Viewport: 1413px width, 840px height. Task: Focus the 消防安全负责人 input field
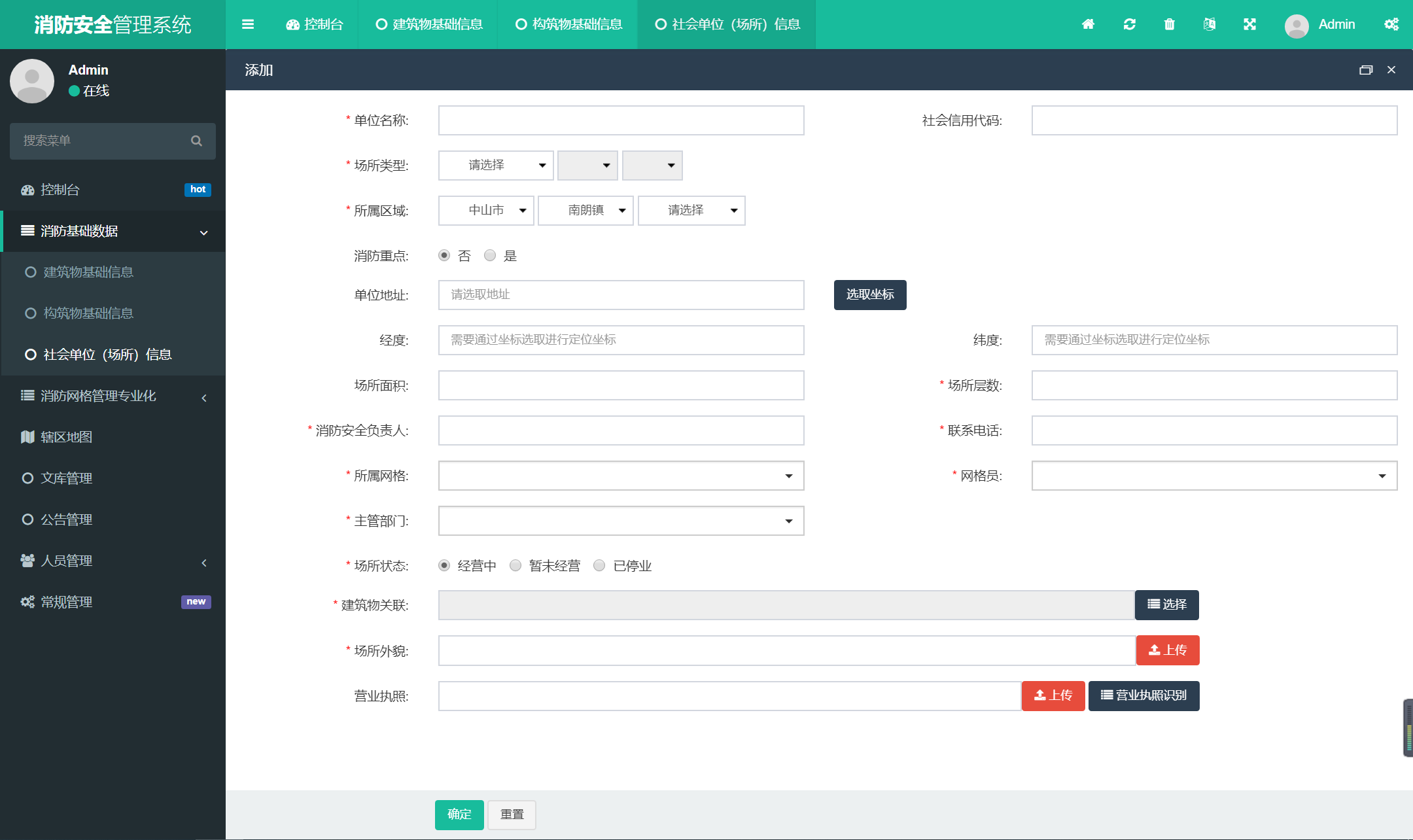pos(621,430)
